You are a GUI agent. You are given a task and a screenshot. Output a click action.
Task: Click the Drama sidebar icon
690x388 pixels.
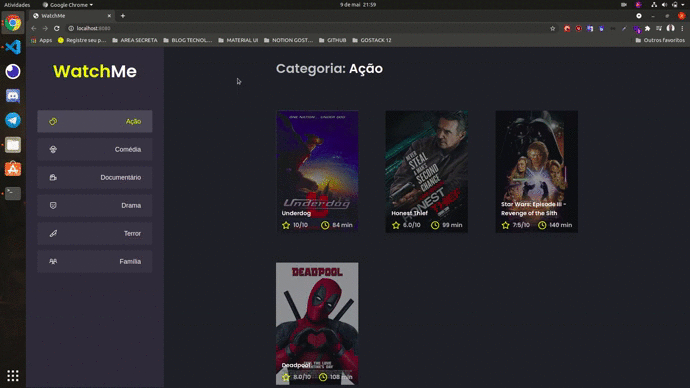pyautogui.click(x=53, y=205)
